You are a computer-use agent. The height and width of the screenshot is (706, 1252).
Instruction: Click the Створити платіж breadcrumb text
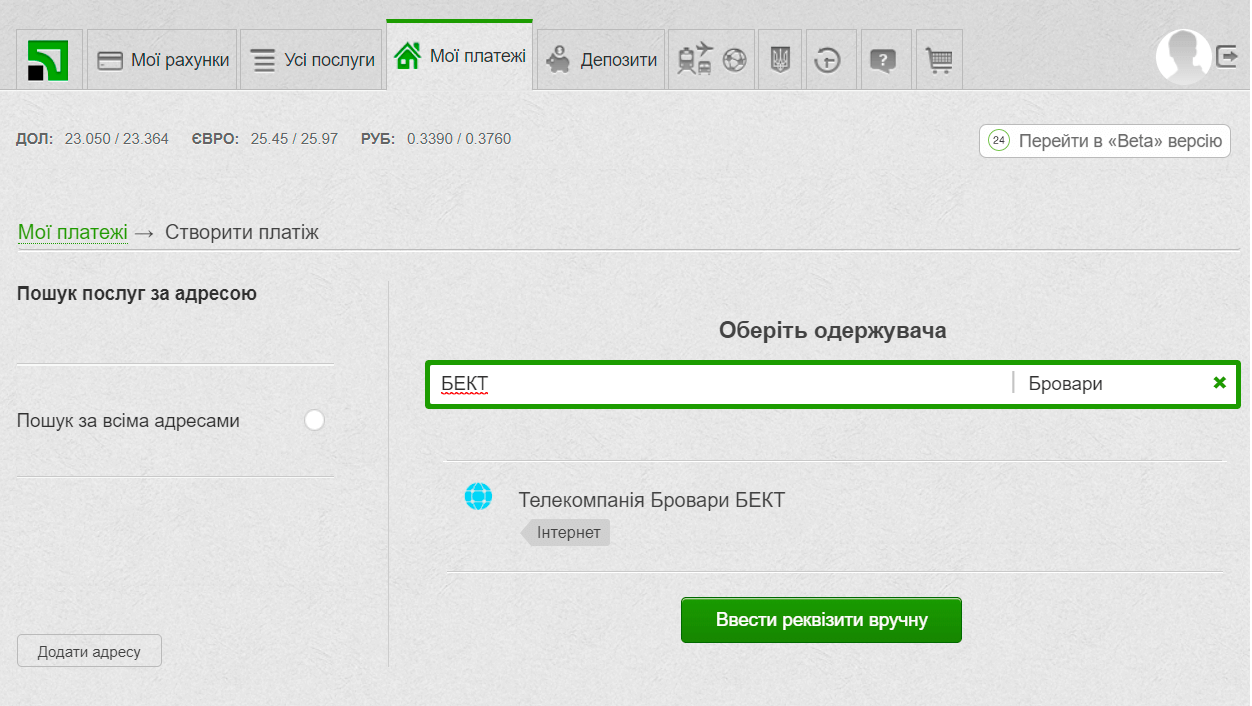(x=242, y=233)
